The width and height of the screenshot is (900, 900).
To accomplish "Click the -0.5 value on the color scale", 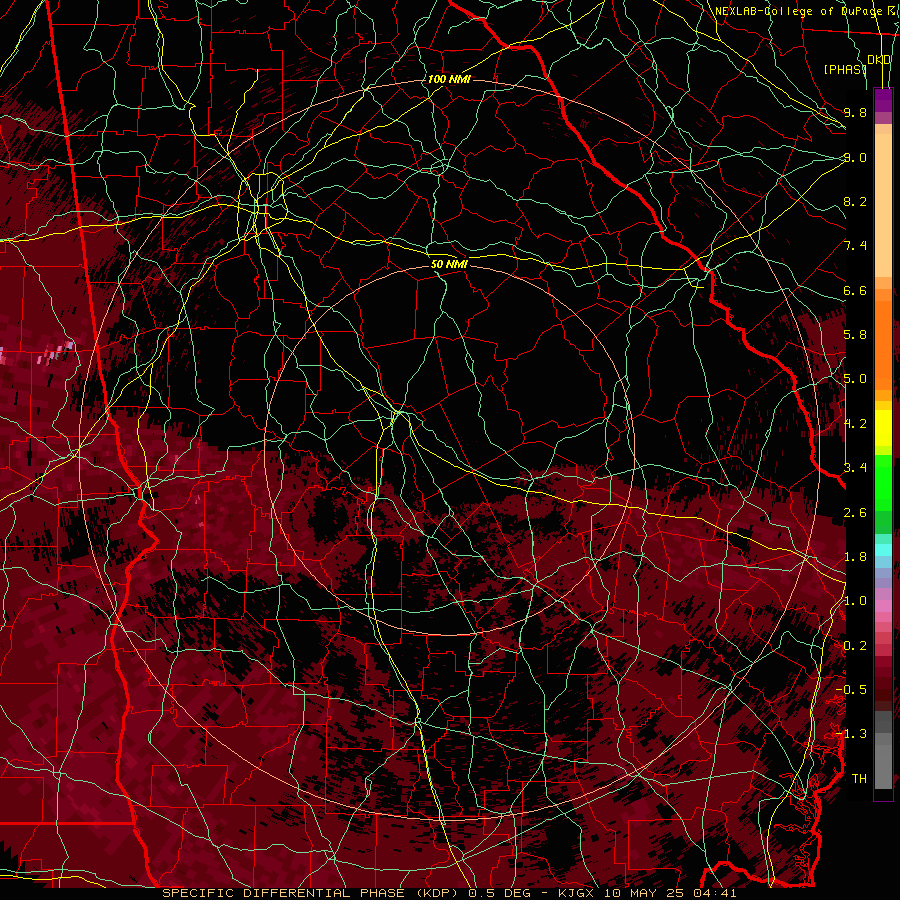I will [851, 689].
